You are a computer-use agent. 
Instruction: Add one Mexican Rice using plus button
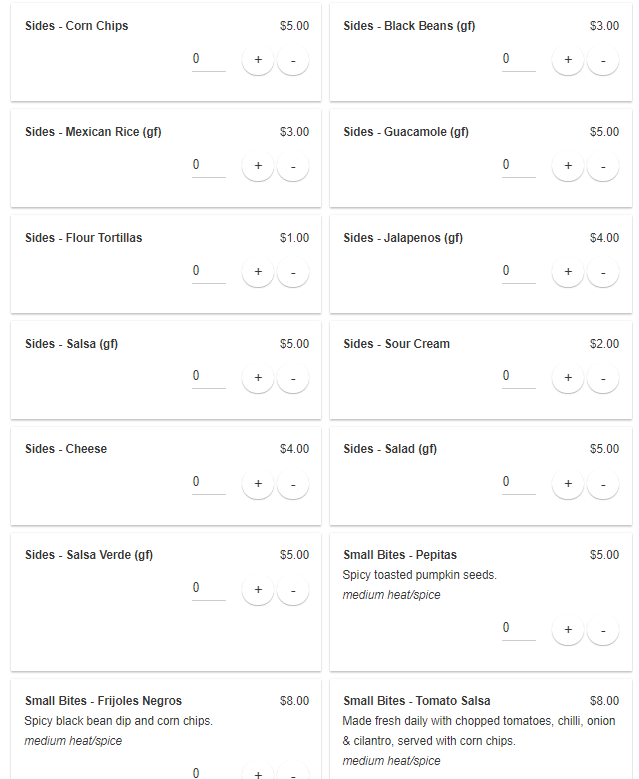coord(257,166)
